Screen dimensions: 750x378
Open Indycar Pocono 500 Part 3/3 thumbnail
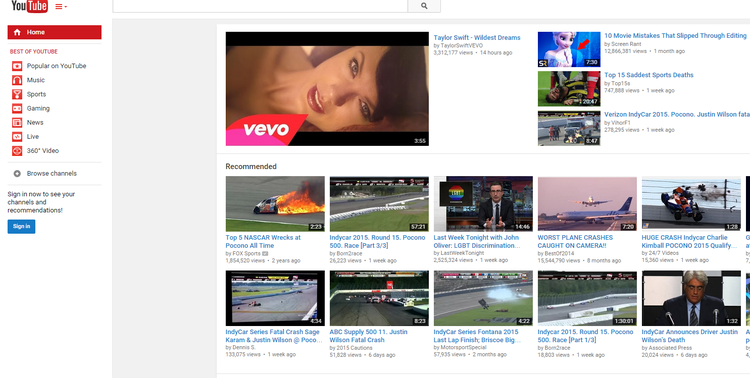[x=379, y=204]
